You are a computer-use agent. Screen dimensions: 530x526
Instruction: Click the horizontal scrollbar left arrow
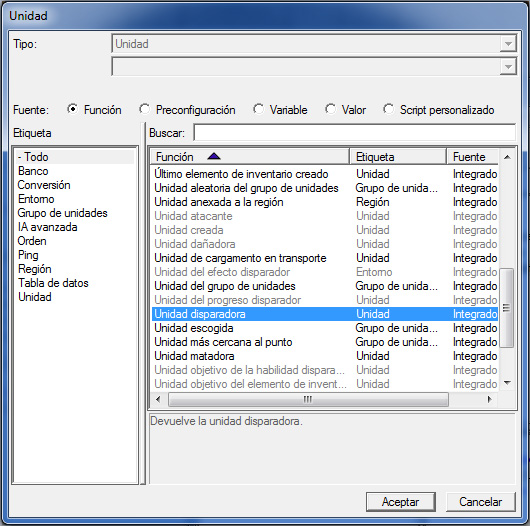(158, 399)
